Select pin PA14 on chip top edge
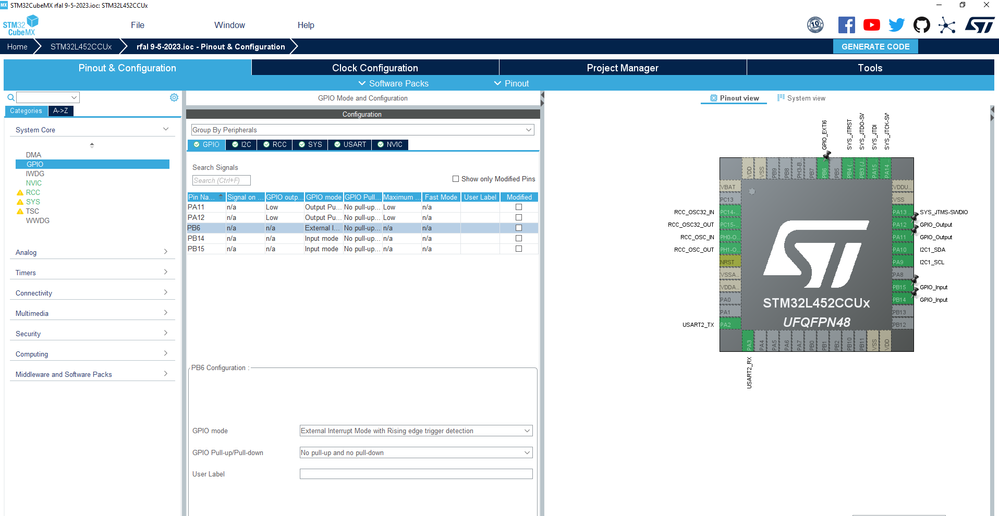This screenshot has height=516, width=999. (x=886, y=169)
